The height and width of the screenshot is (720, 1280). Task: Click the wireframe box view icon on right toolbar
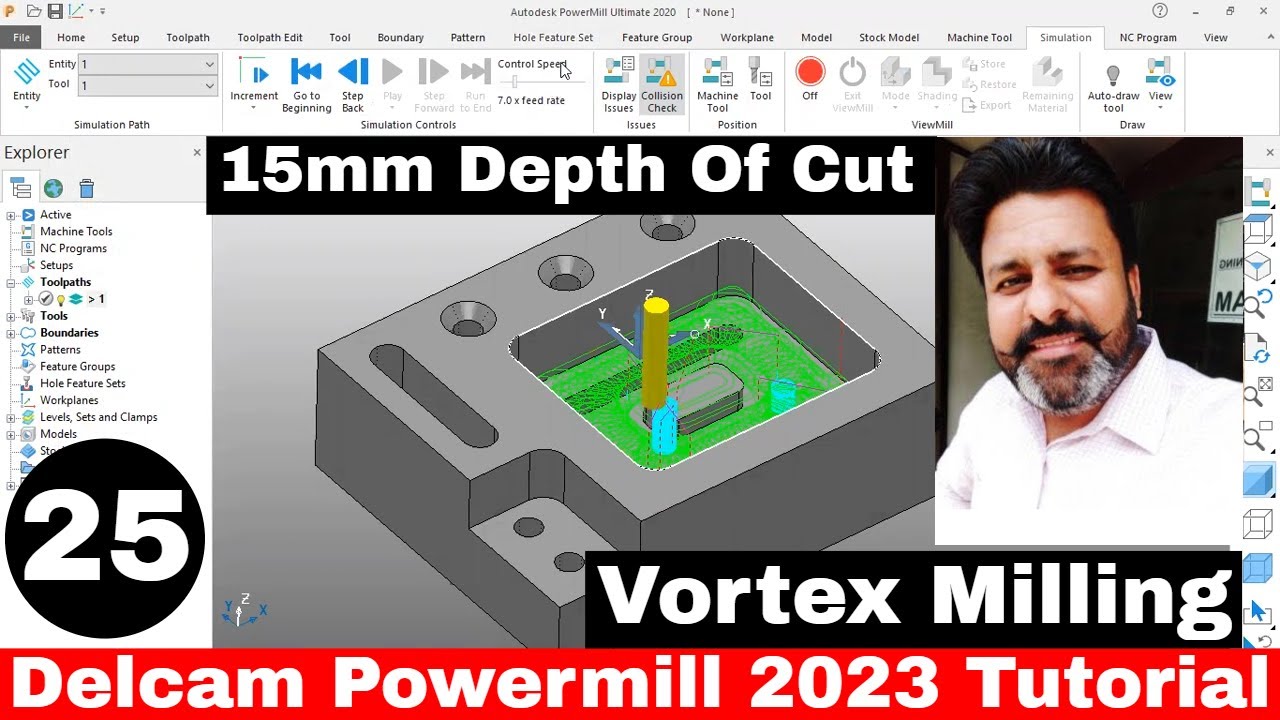point(1258,229)
